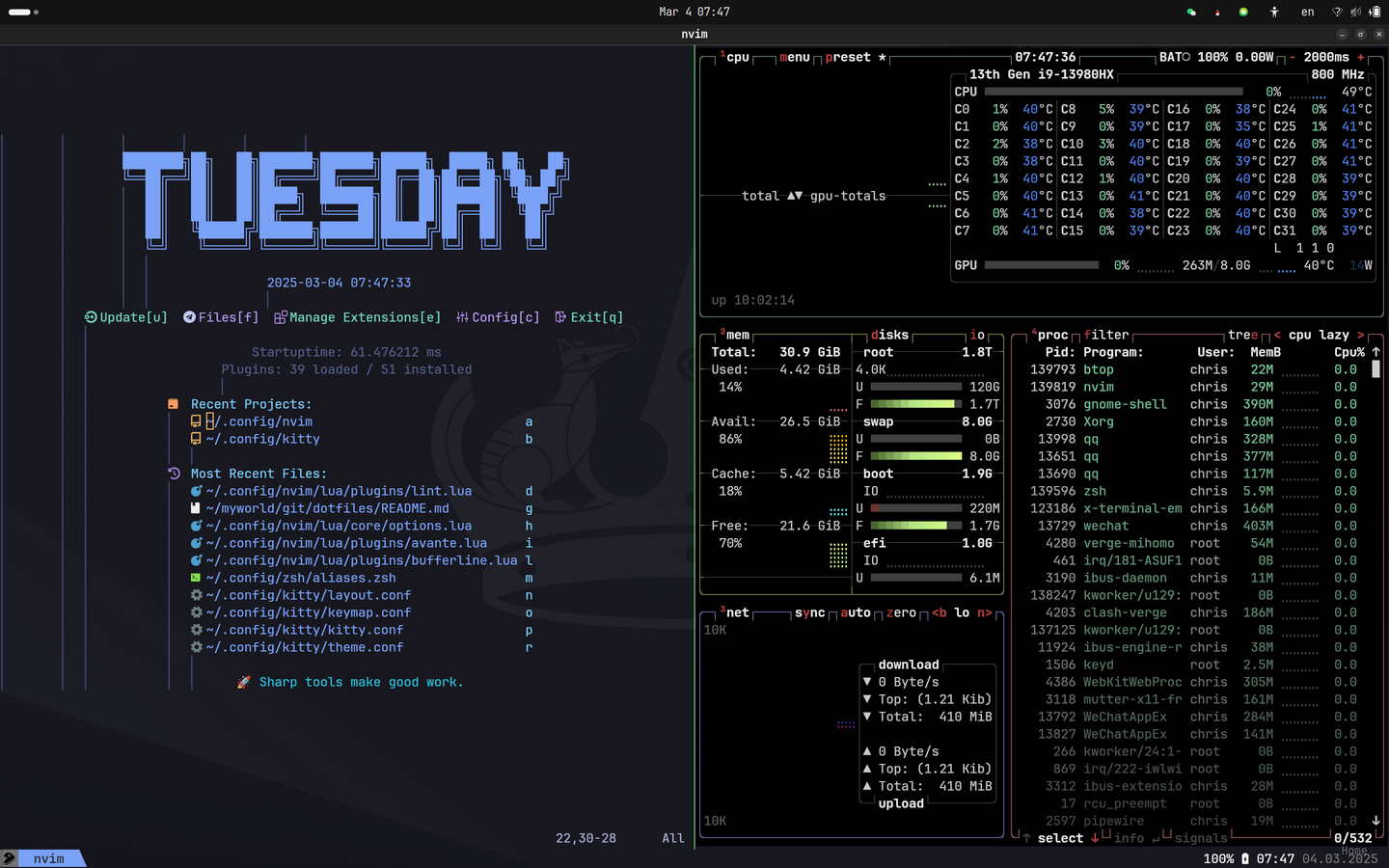Click the nvim icon in the bottom statusline
Screen dimensions: 1389x868
click(x=12, y=858)
